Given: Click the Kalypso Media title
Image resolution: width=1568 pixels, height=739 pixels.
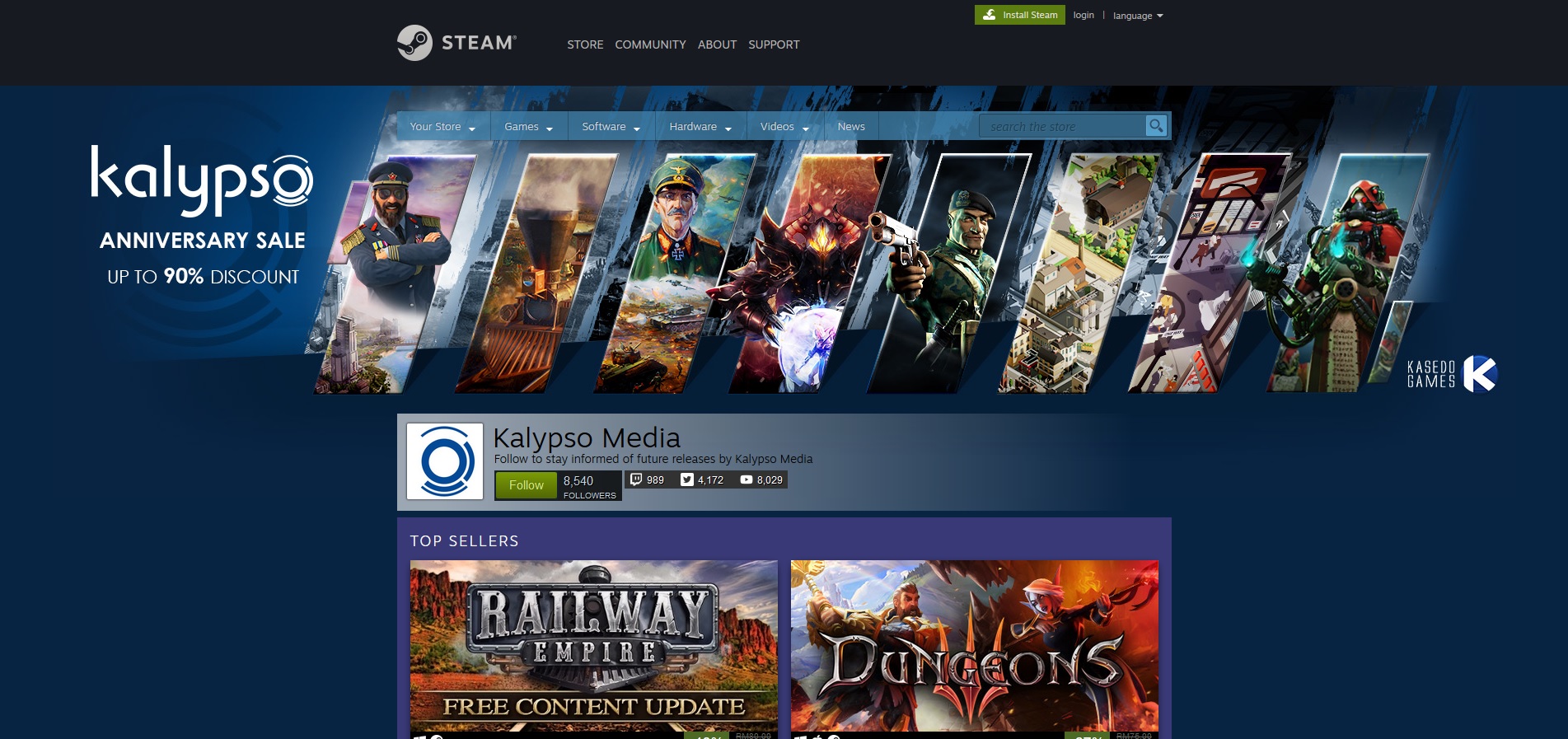Looking at the screenshot, I should tap(587, 437).
